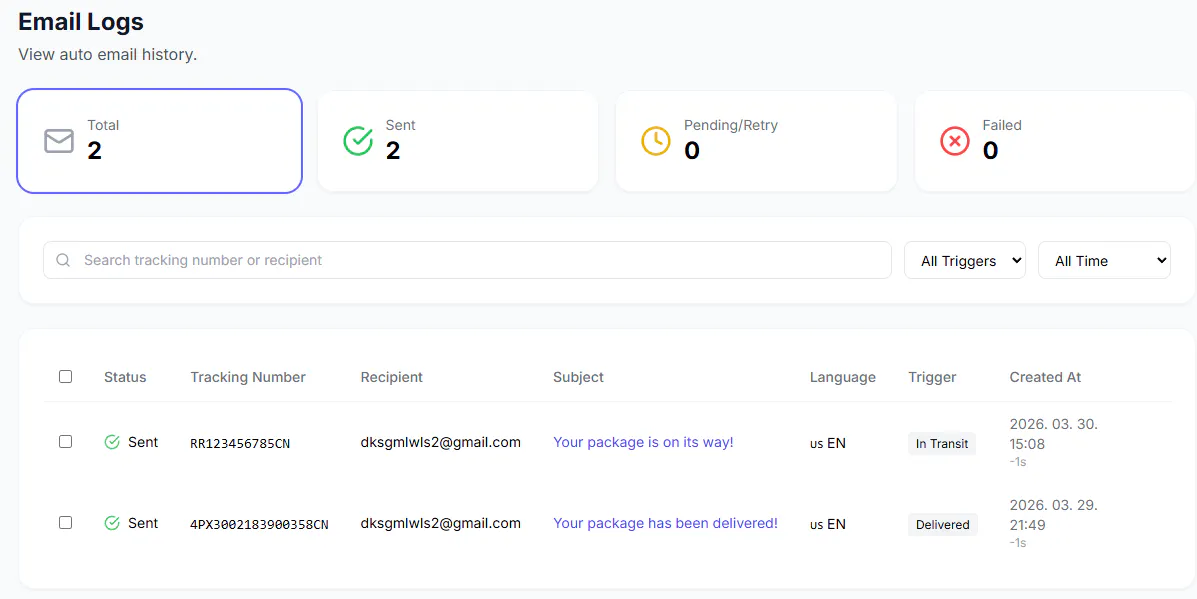The height and width of the screenshot is (599, 1197).
Task: Open 'Your package is on its way!' email
Action: 643,442
